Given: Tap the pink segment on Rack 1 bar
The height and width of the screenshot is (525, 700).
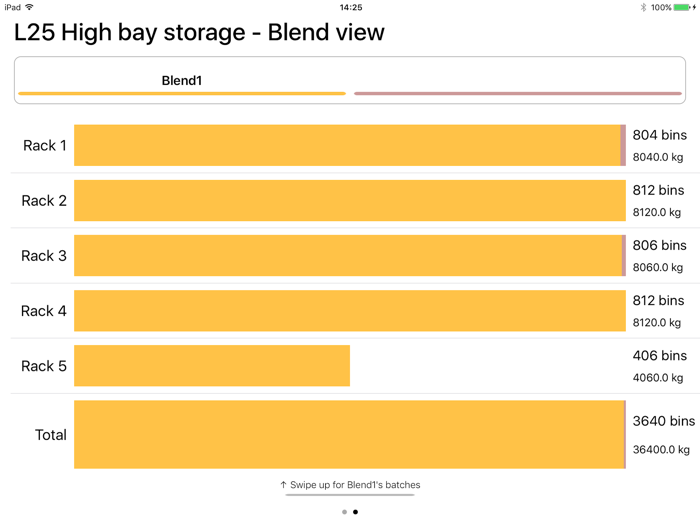Looking at the screenshot, I should click(623, 145).
